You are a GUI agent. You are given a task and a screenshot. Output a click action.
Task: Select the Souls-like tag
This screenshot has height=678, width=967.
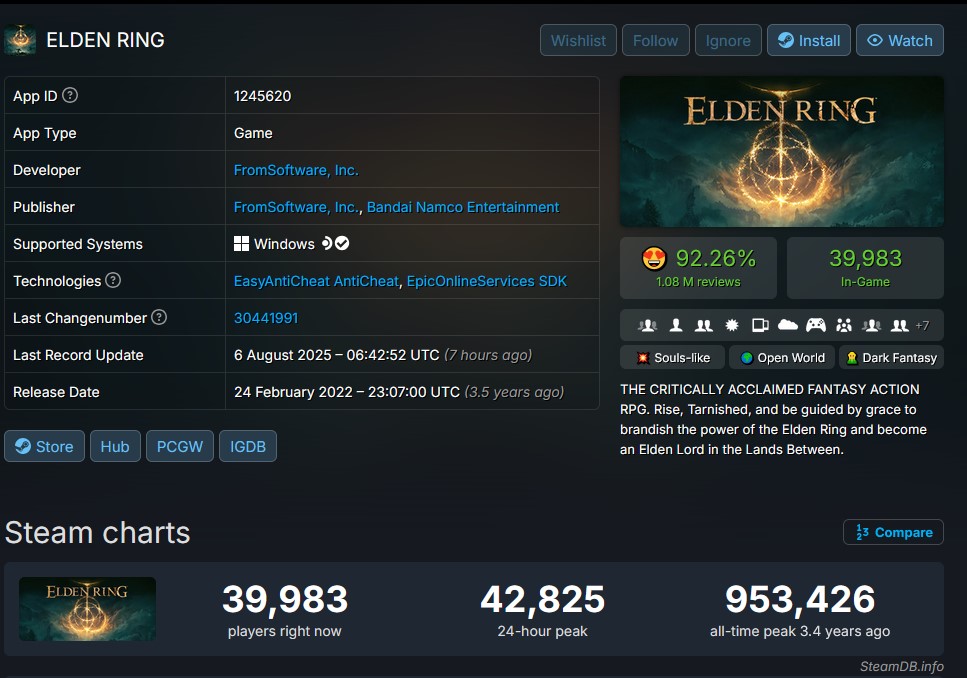(672, 358)
